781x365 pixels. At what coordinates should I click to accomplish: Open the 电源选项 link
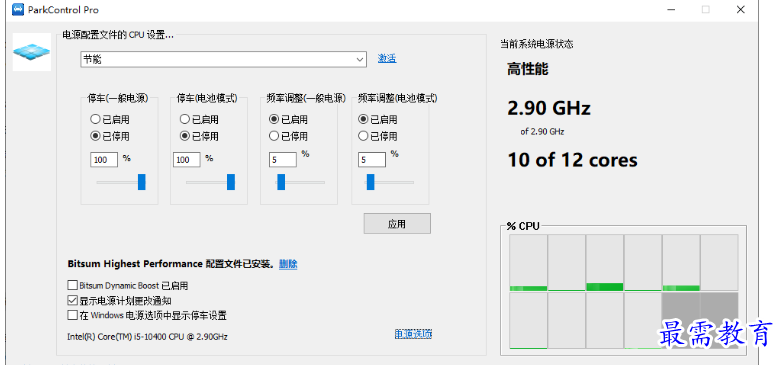[413, 334]
